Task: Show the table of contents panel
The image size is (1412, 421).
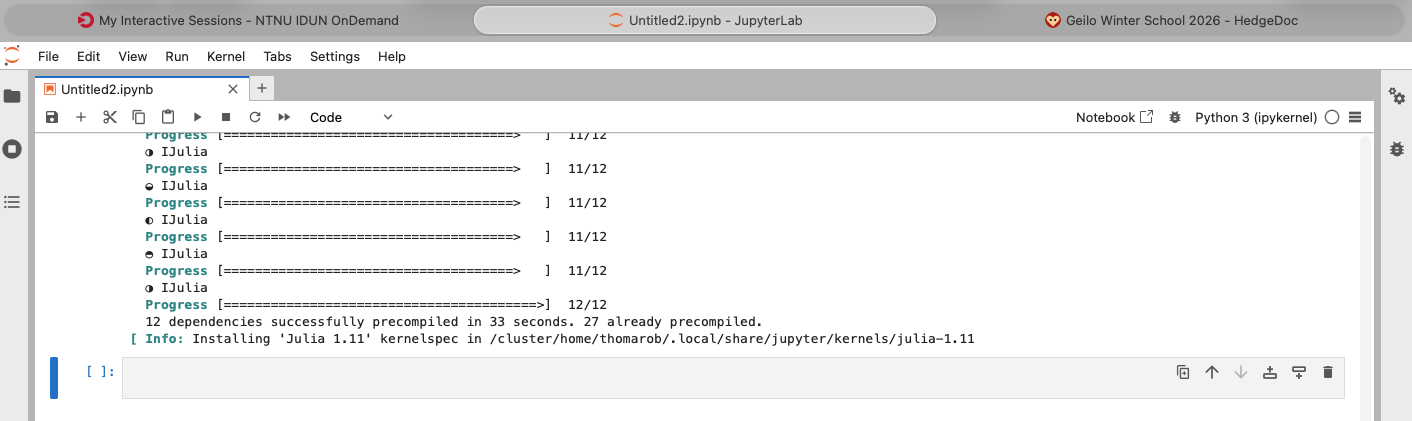Action: click(x=12, y=202)
